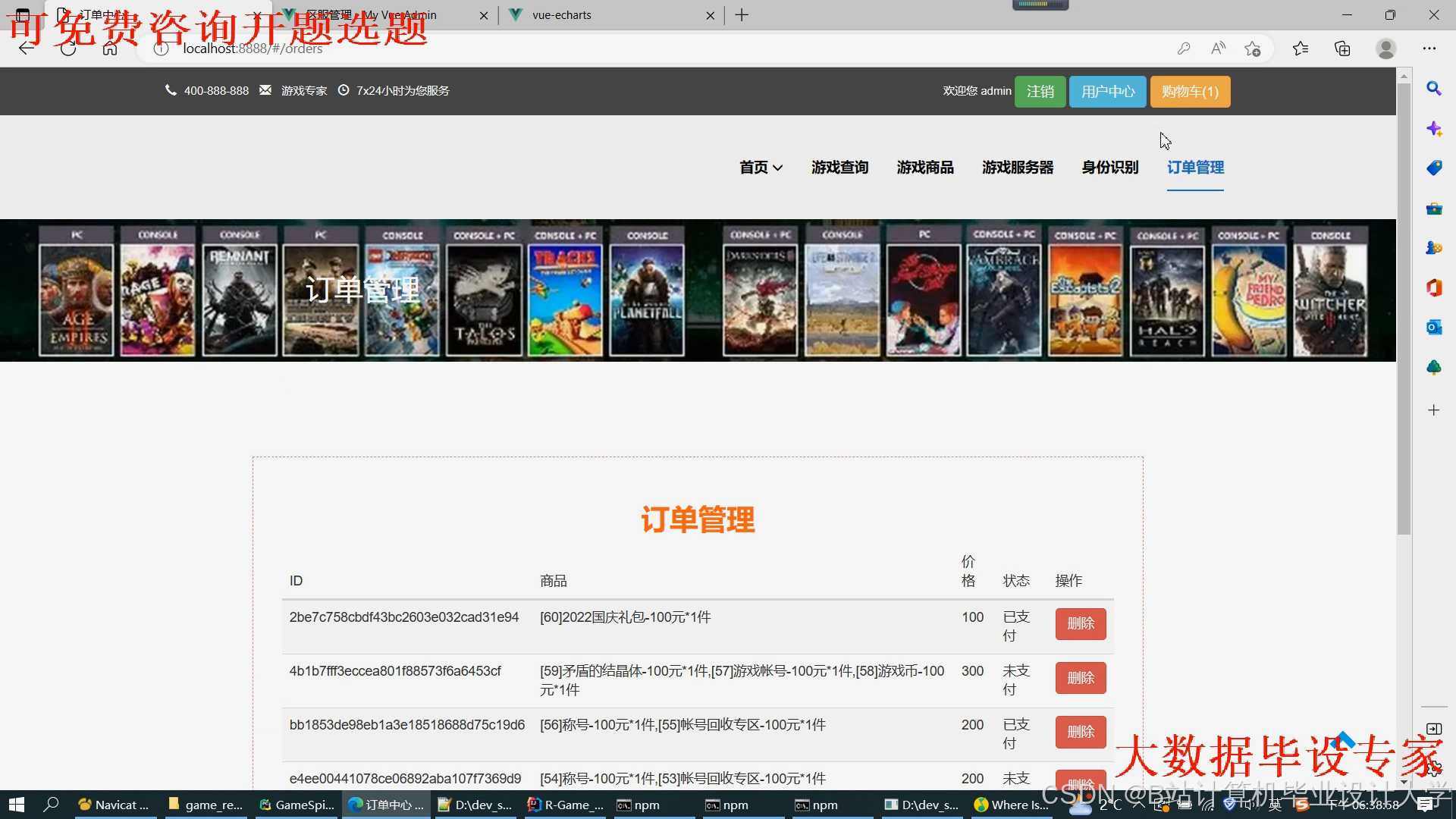
Task: Open the browser profile avatar
Action: tap(1385, 49)
